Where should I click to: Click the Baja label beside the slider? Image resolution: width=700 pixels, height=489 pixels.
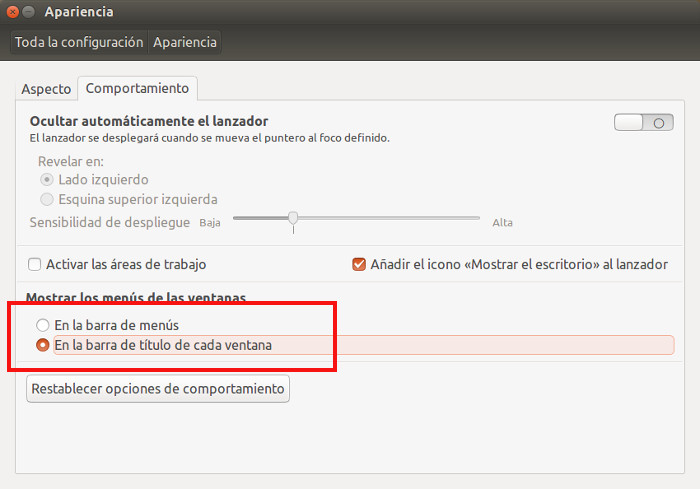coord(210,222)
